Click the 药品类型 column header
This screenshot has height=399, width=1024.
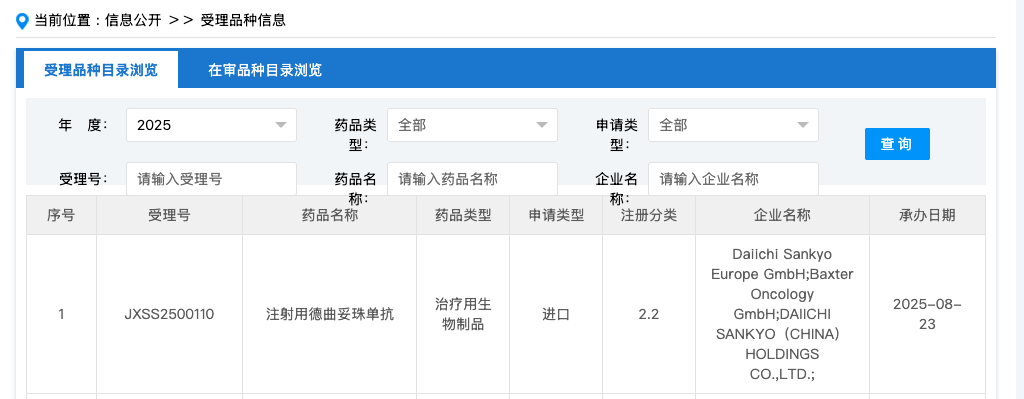tap(463, 215)
